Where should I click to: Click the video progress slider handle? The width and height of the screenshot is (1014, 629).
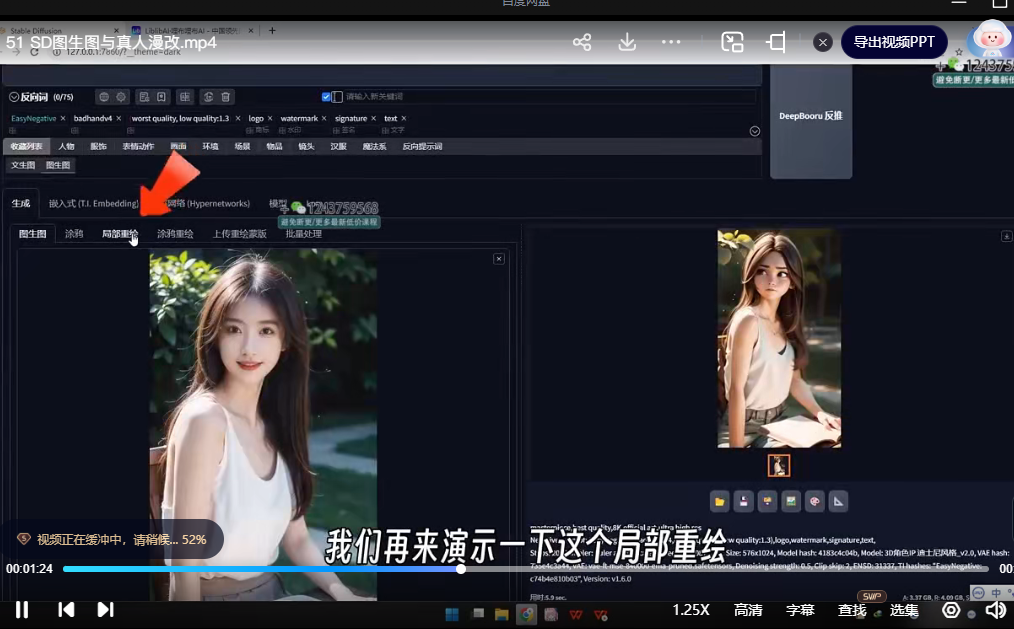[460, 569]
